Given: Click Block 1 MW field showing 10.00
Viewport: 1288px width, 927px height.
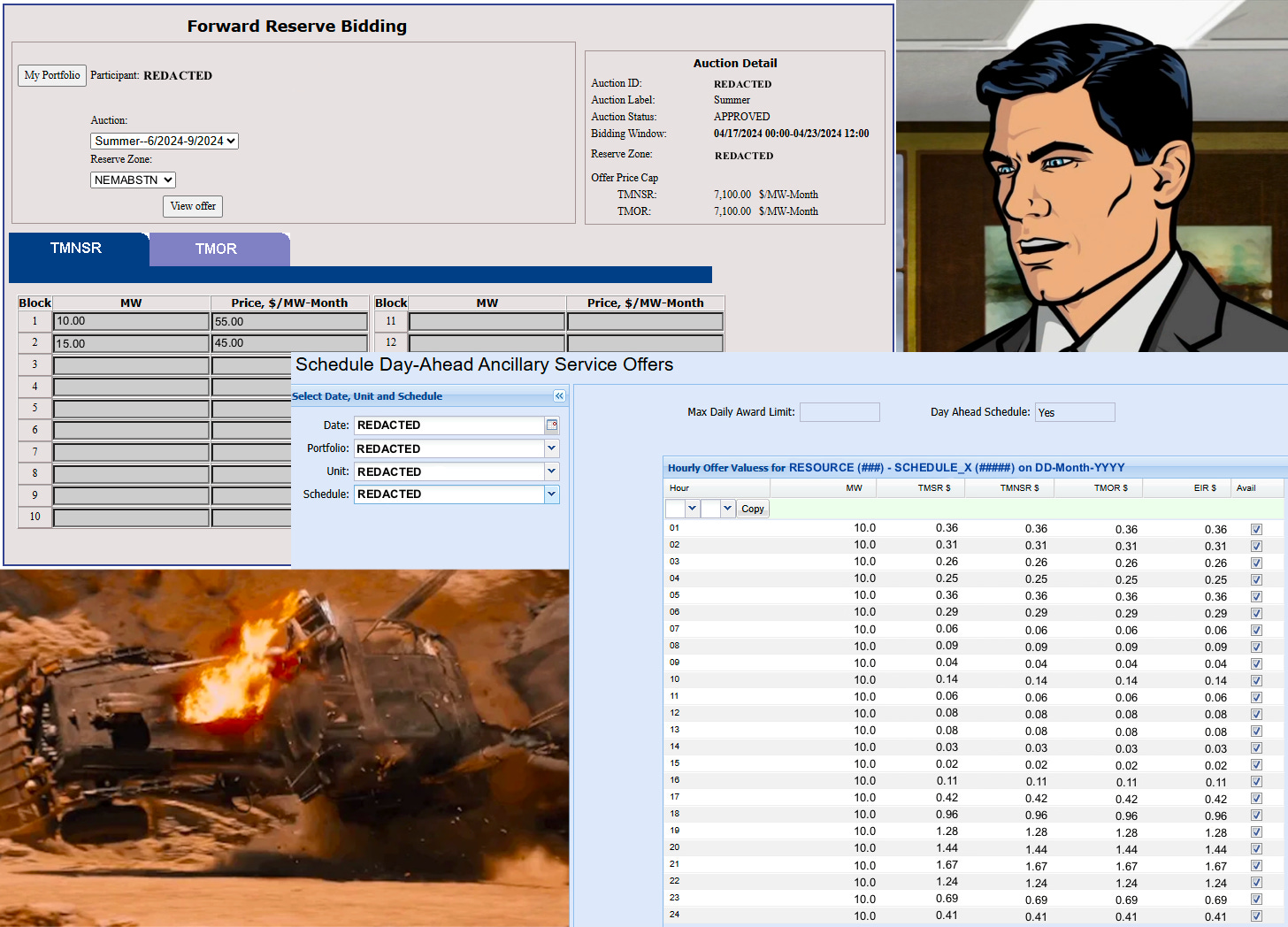Looking at the screenshot, I should click(x=131, y=321).
